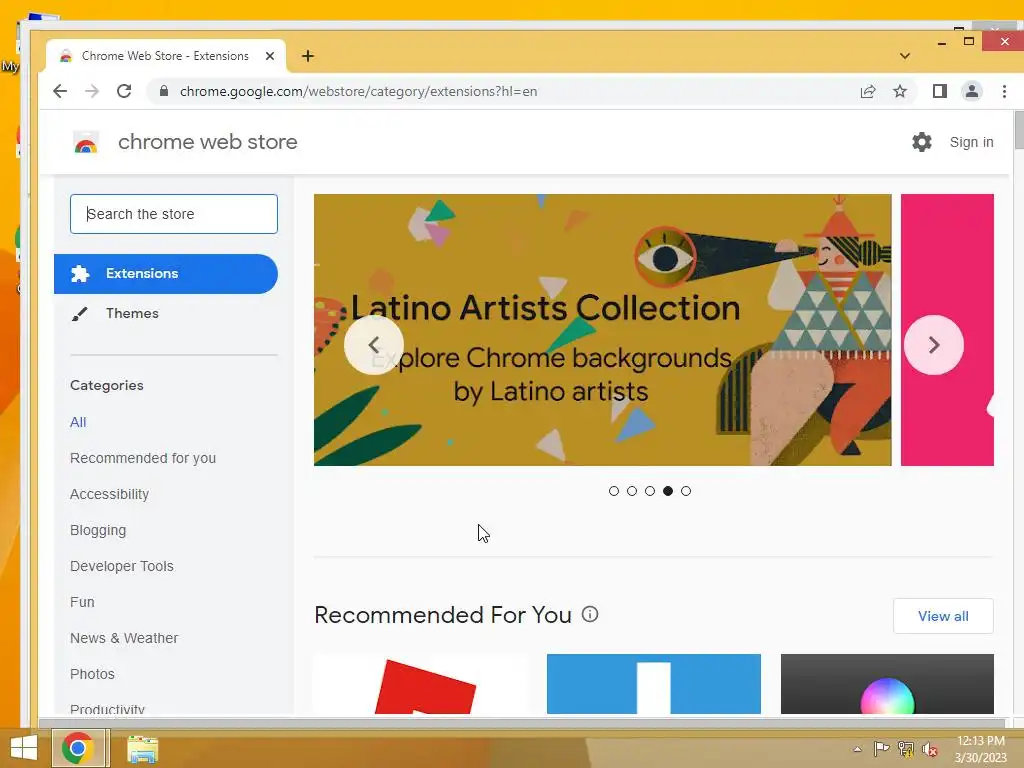Click the muted volume tray icon

pyautogui.click(x=930, y=749)
